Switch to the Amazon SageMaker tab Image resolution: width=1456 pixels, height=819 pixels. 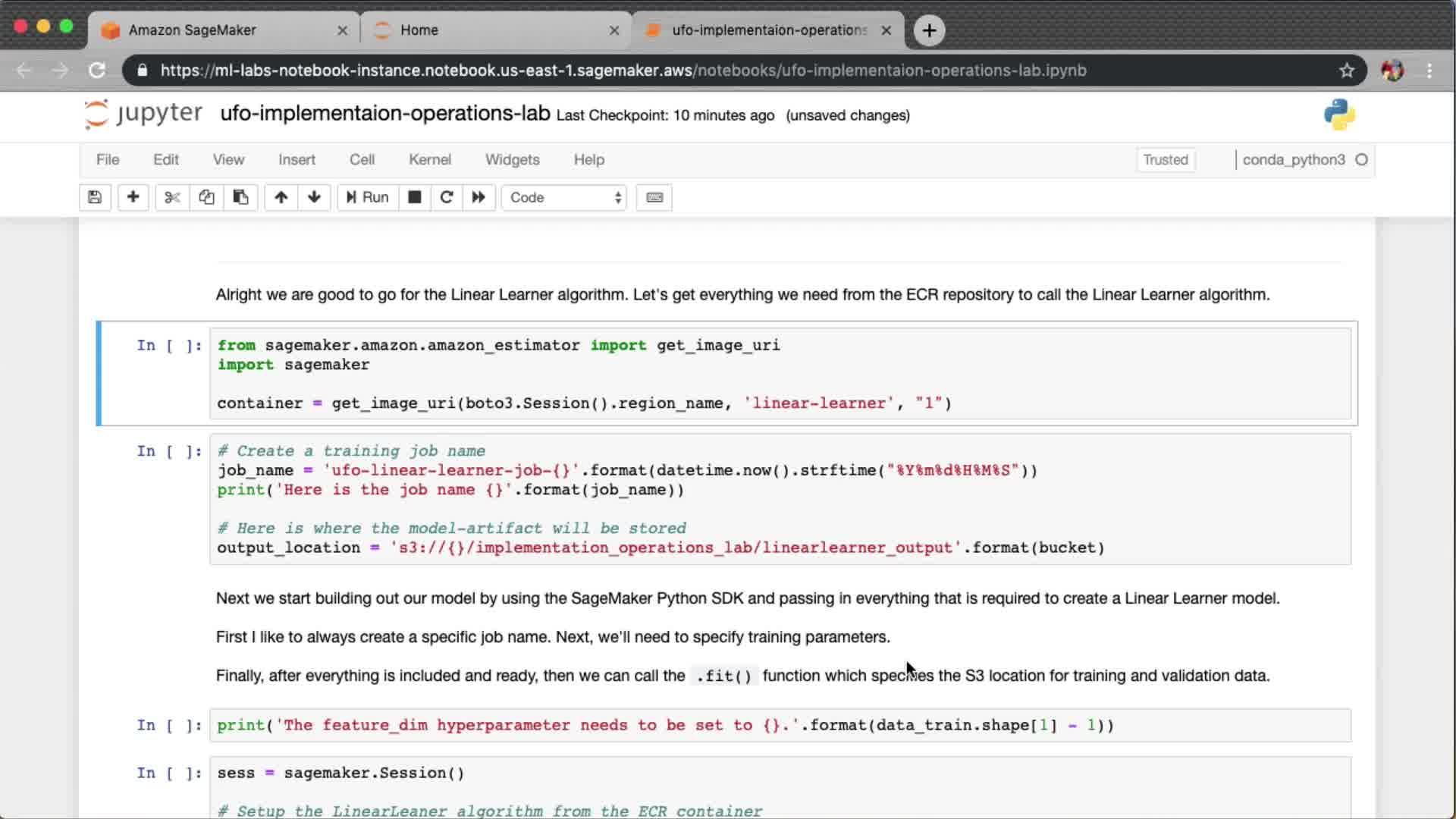193,30
